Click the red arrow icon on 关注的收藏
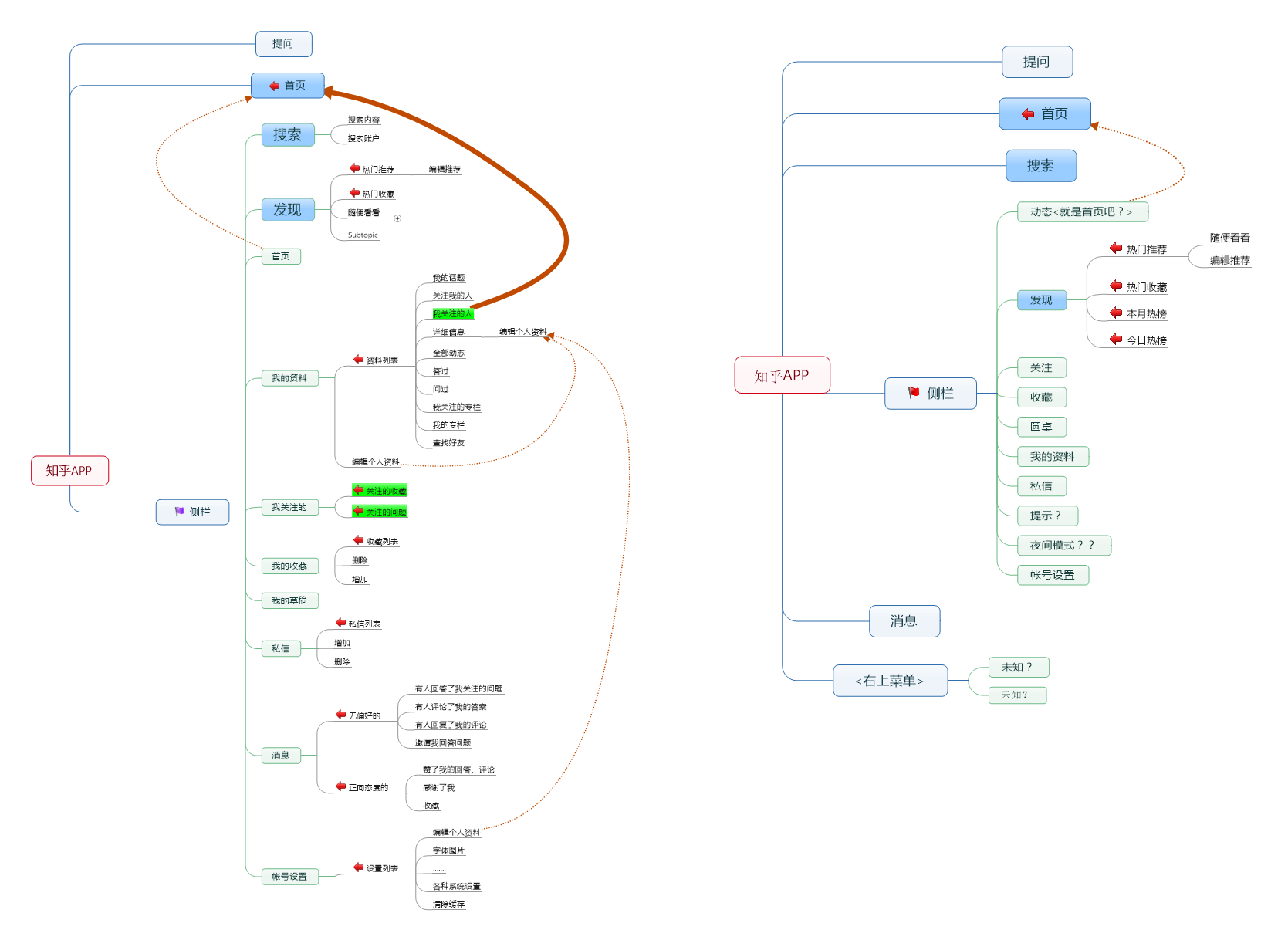The image size is (1288, 940). (358, 490)
